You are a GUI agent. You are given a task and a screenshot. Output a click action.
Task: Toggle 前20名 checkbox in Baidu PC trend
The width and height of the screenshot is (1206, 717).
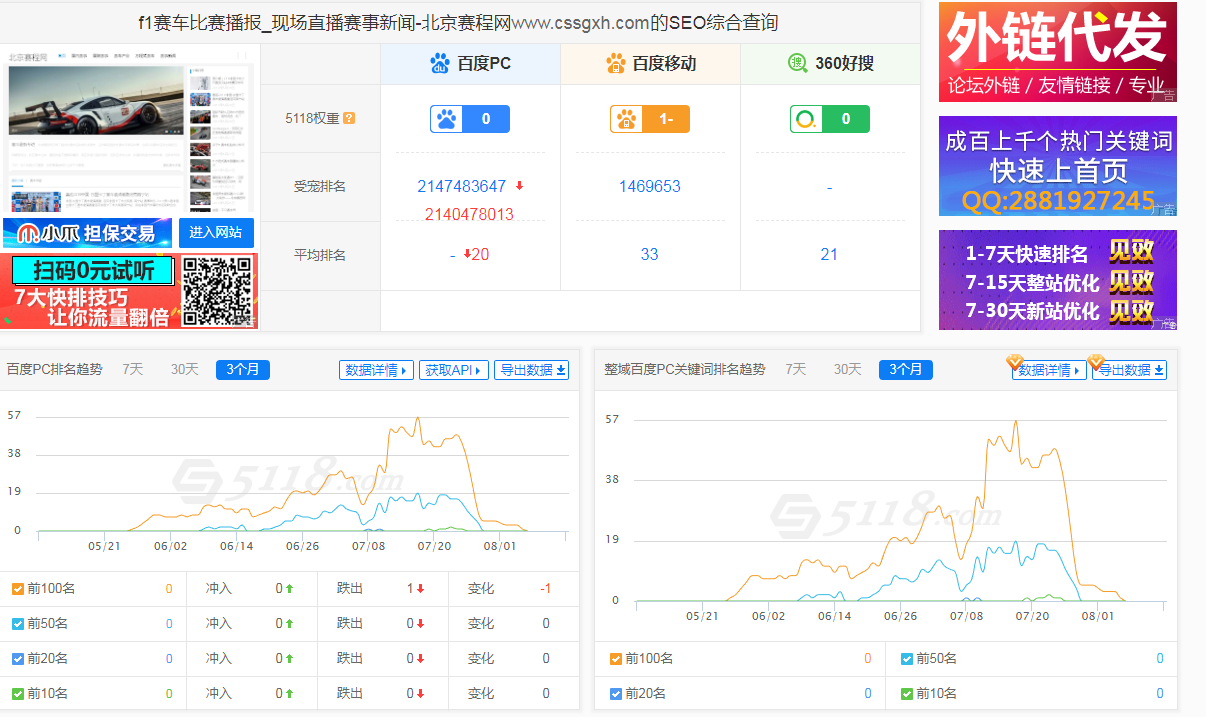[x=18, y=659]
